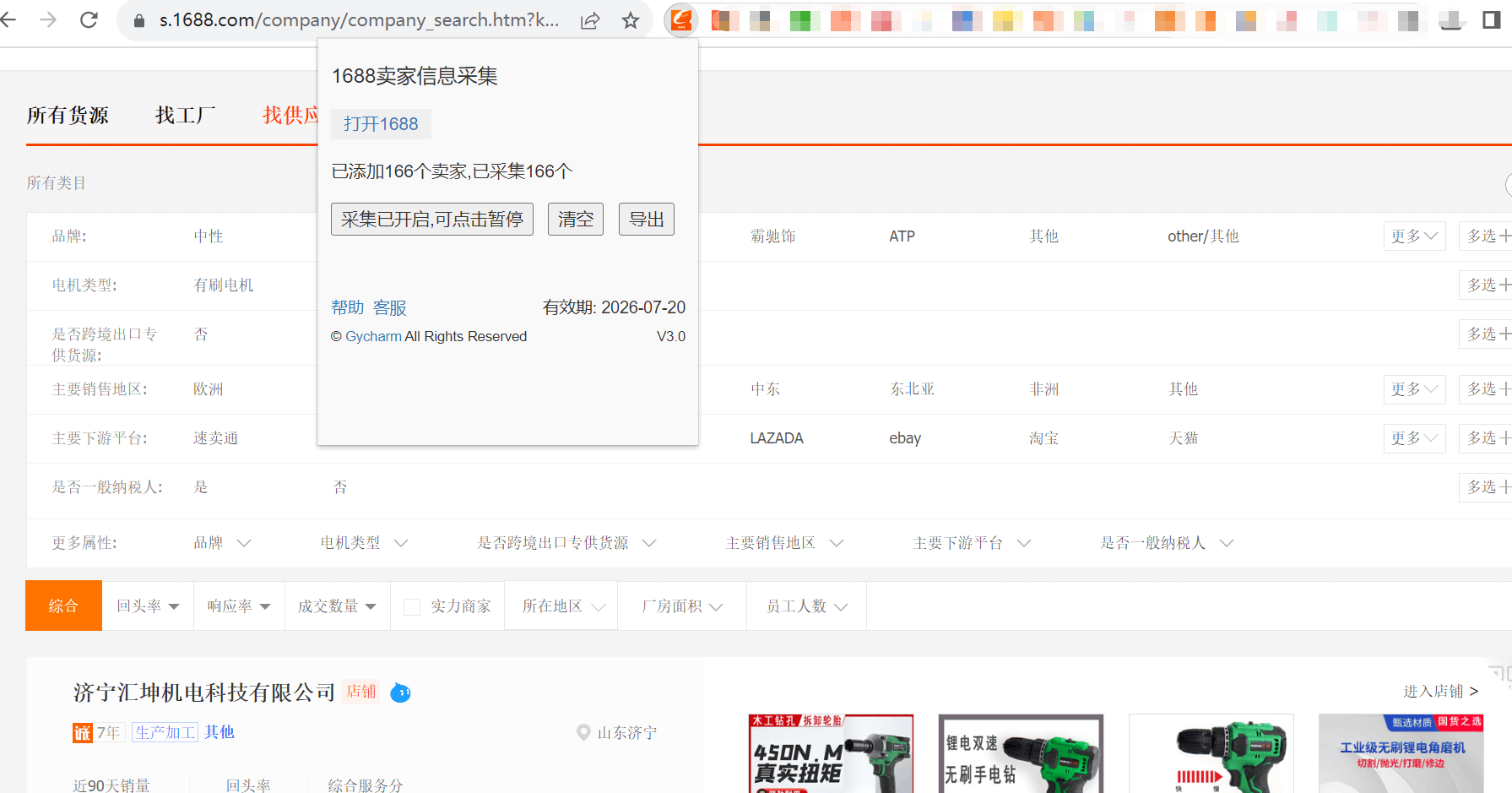Open the 450N.M wrench product thumbnail
This screenshot has height=793, width=1512.
[x=831, y=753]
